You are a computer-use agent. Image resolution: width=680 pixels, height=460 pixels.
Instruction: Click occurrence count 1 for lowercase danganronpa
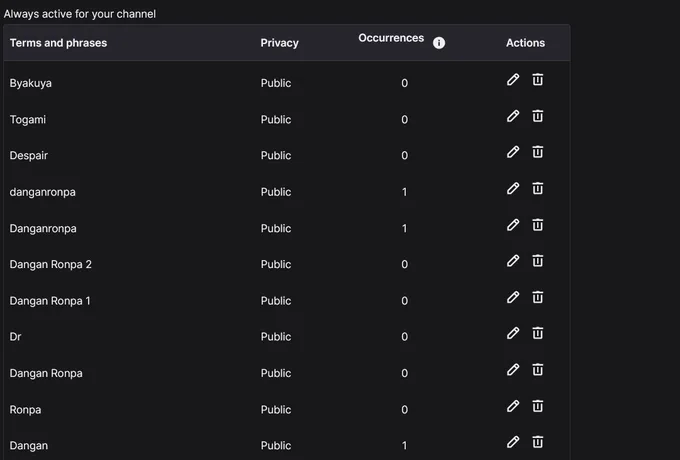coord(405,192)
